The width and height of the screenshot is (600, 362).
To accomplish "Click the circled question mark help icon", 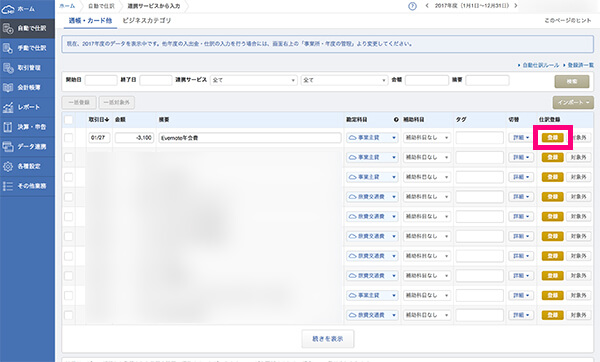I will click(412, 6).
